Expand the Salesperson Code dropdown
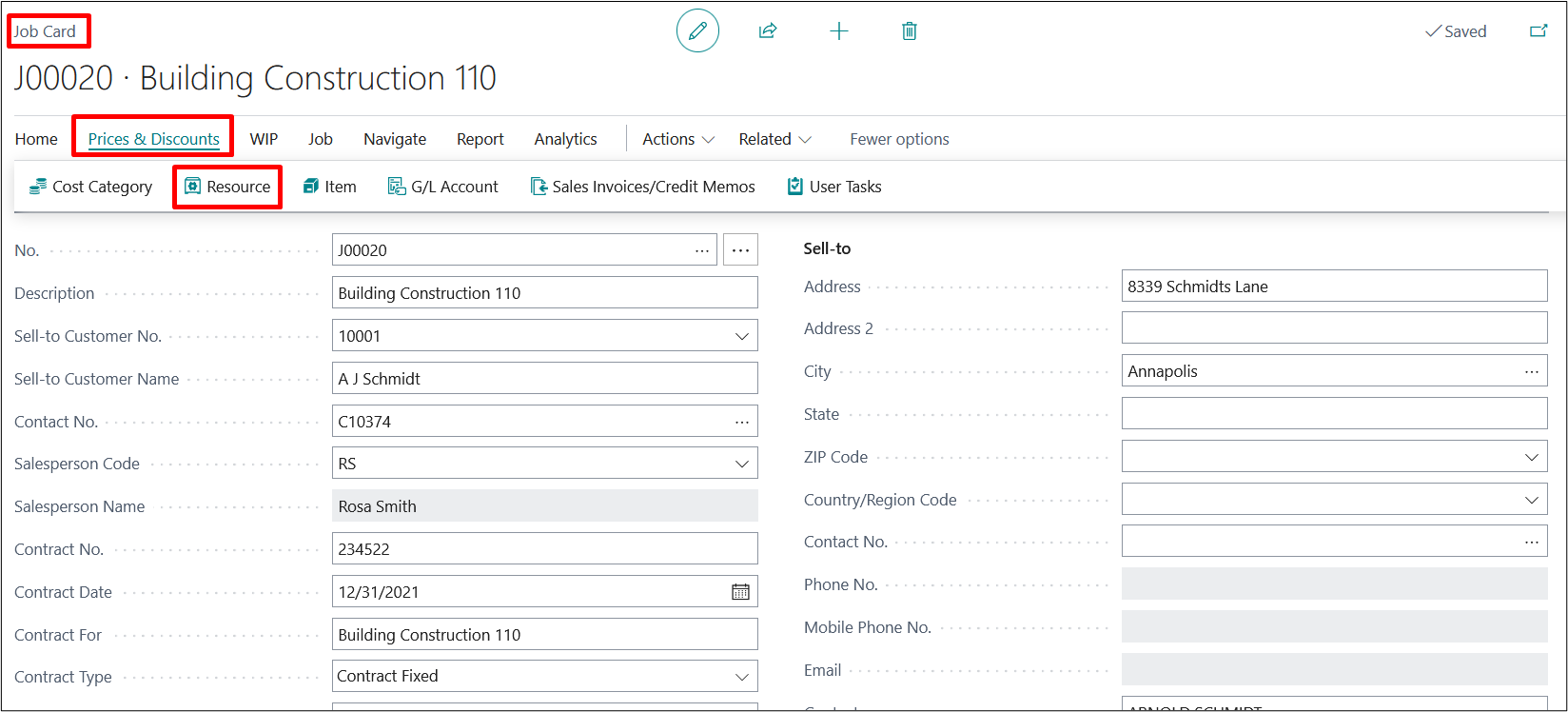Viewport: 1568px width, 712px height. [x=741, y=465]
